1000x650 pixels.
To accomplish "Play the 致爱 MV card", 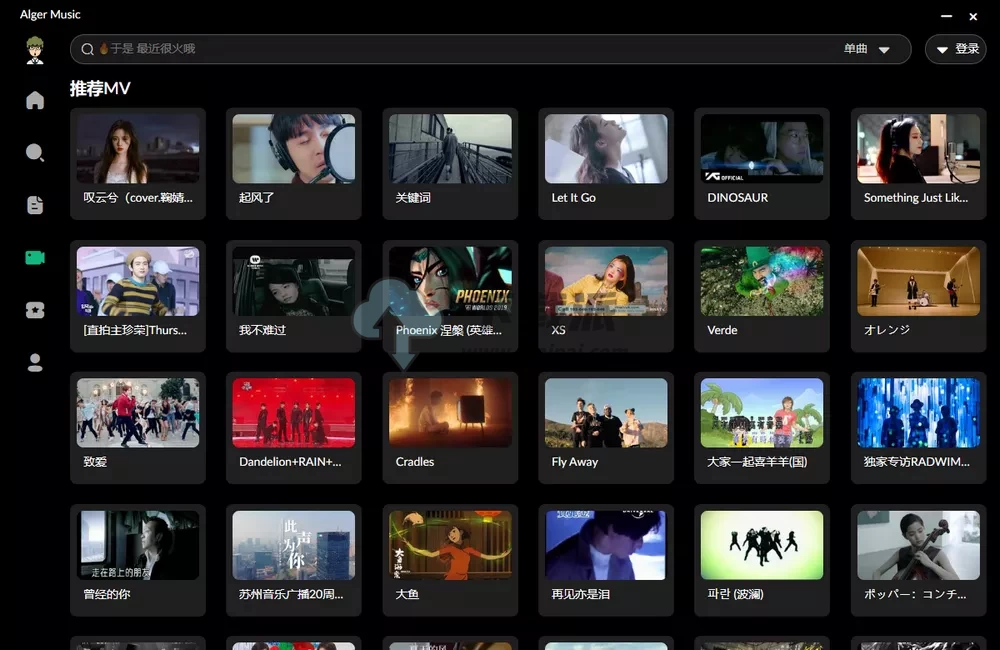I will (x=138, y=427).
